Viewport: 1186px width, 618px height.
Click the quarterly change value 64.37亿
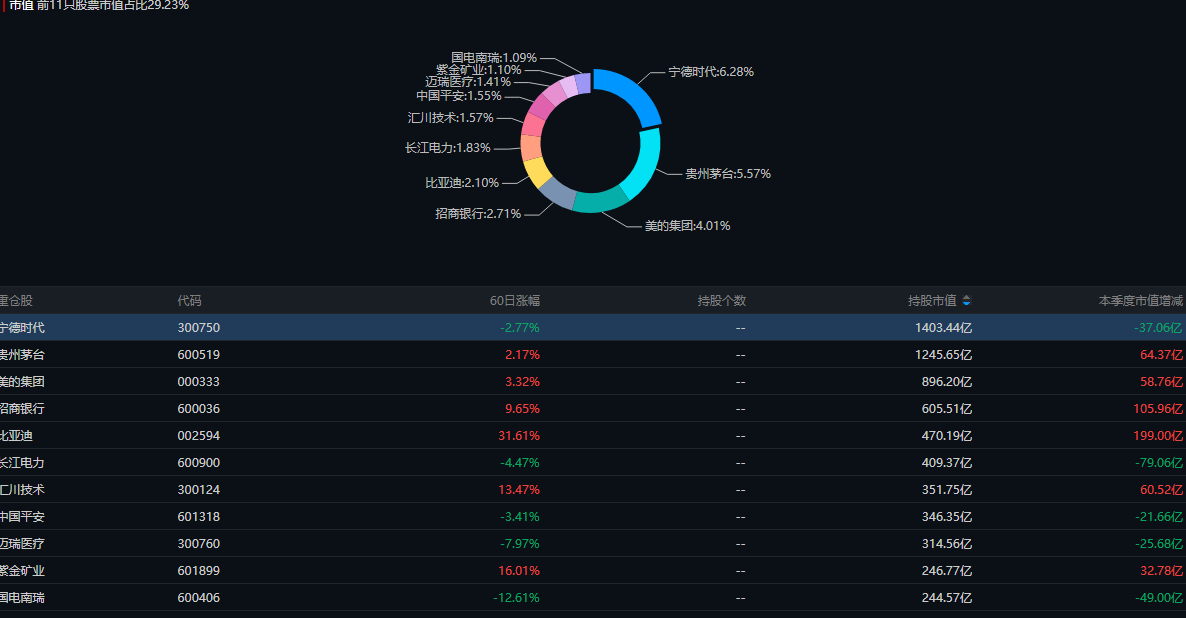[x=1161, y=355]
